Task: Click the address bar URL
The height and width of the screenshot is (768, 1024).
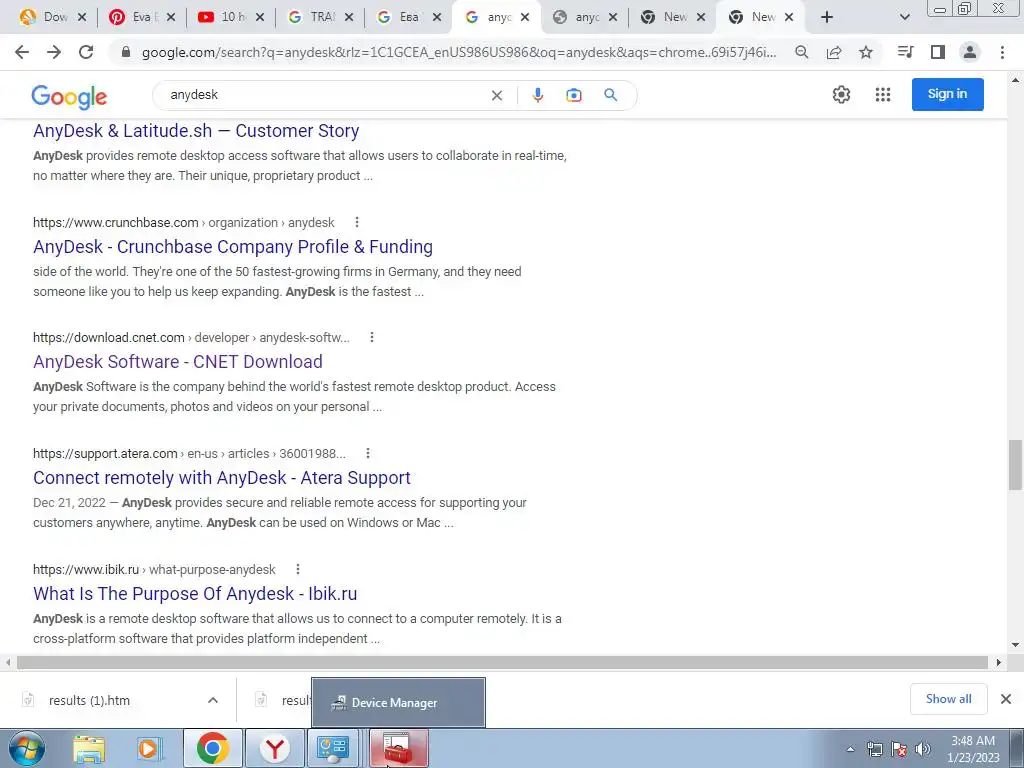Action: click(x=458, y=52)
